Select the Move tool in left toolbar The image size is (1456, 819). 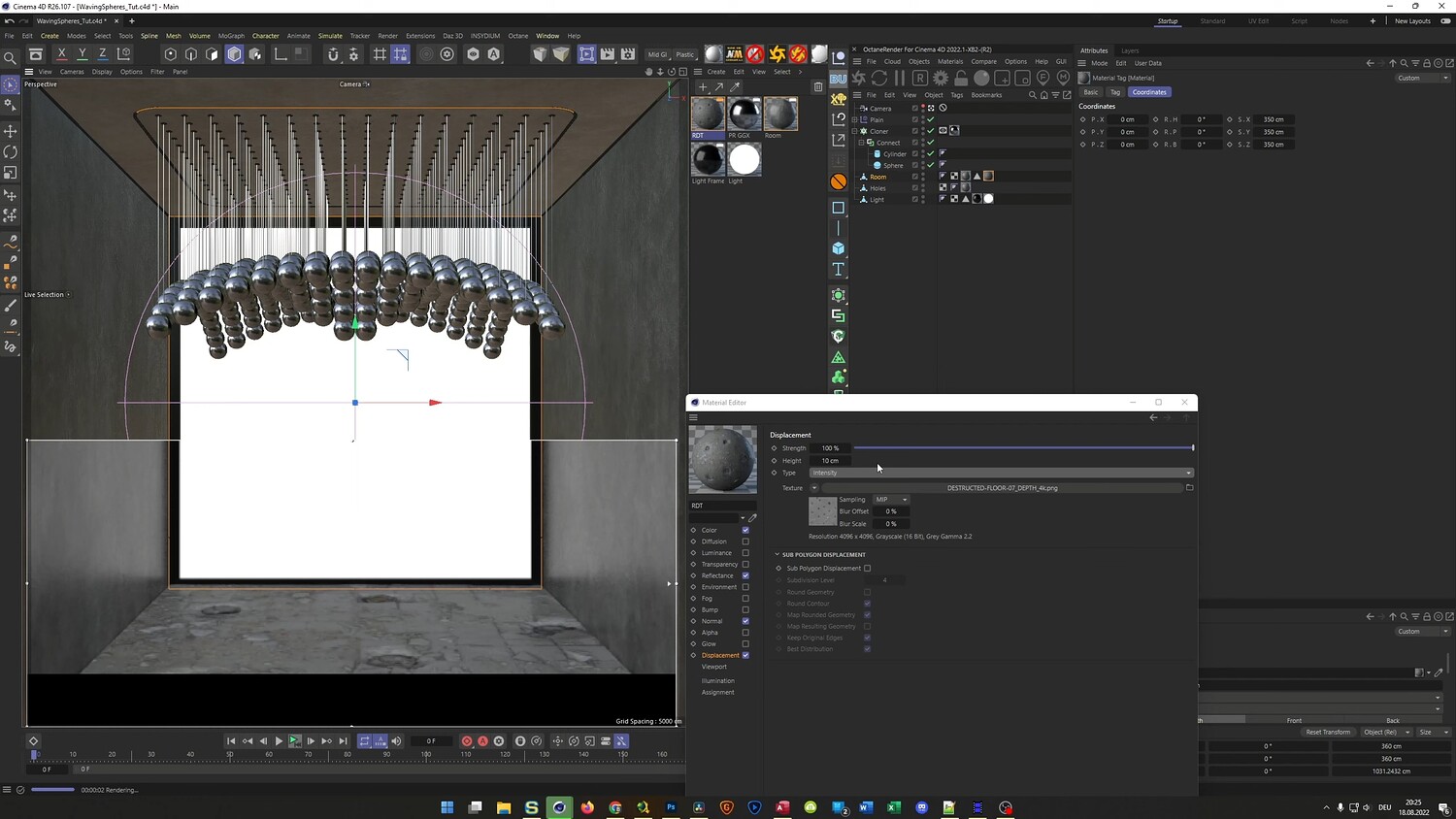(11, 131)
